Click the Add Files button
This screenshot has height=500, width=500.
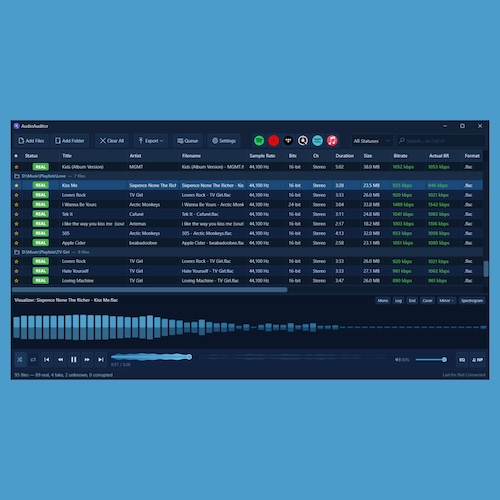coord(31,141)
